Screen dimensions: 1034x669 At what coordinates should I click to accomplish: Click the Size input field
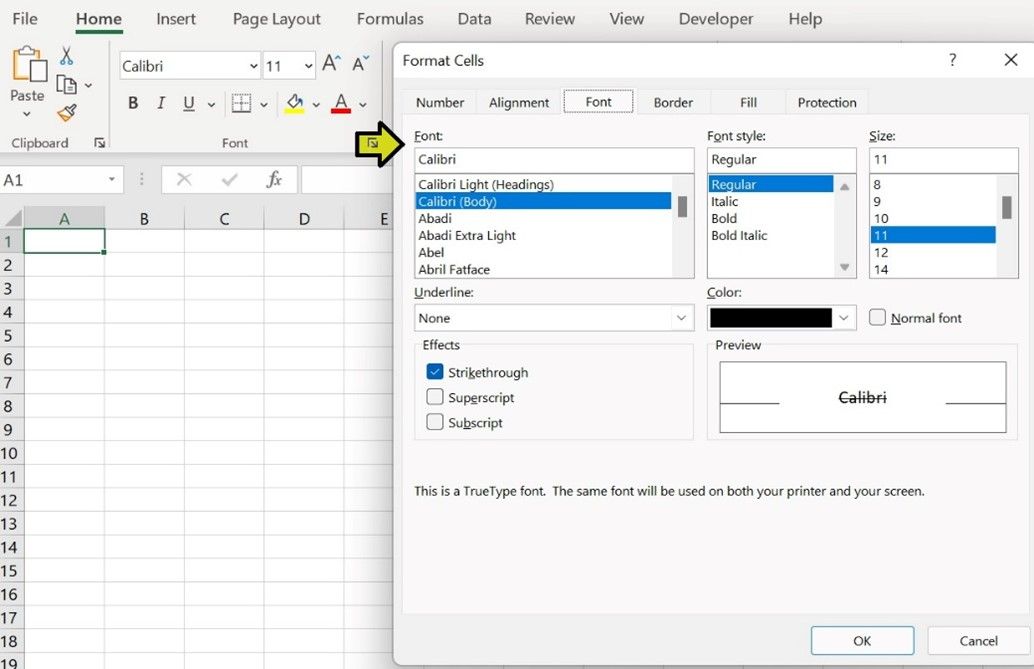point(944,160)
